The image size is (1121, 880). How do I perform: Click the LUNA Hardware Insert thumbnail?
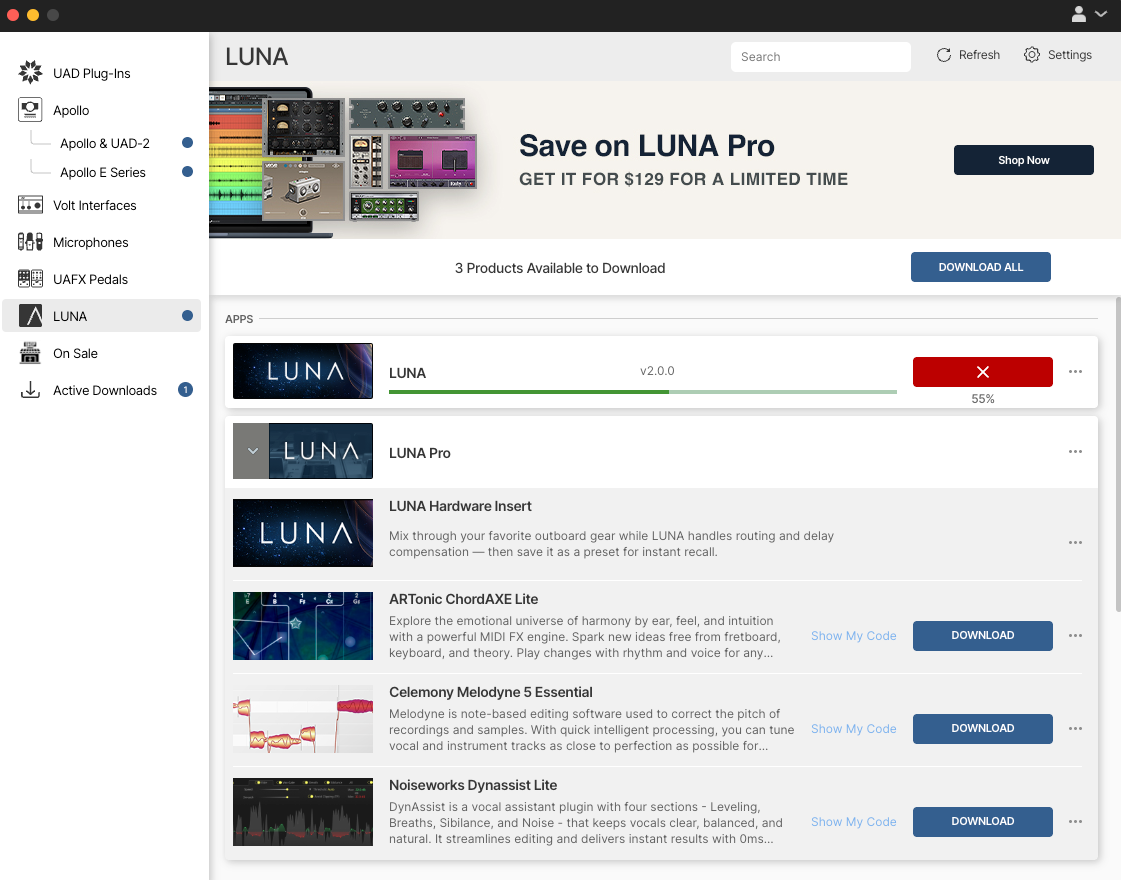[x=302, y=533]
